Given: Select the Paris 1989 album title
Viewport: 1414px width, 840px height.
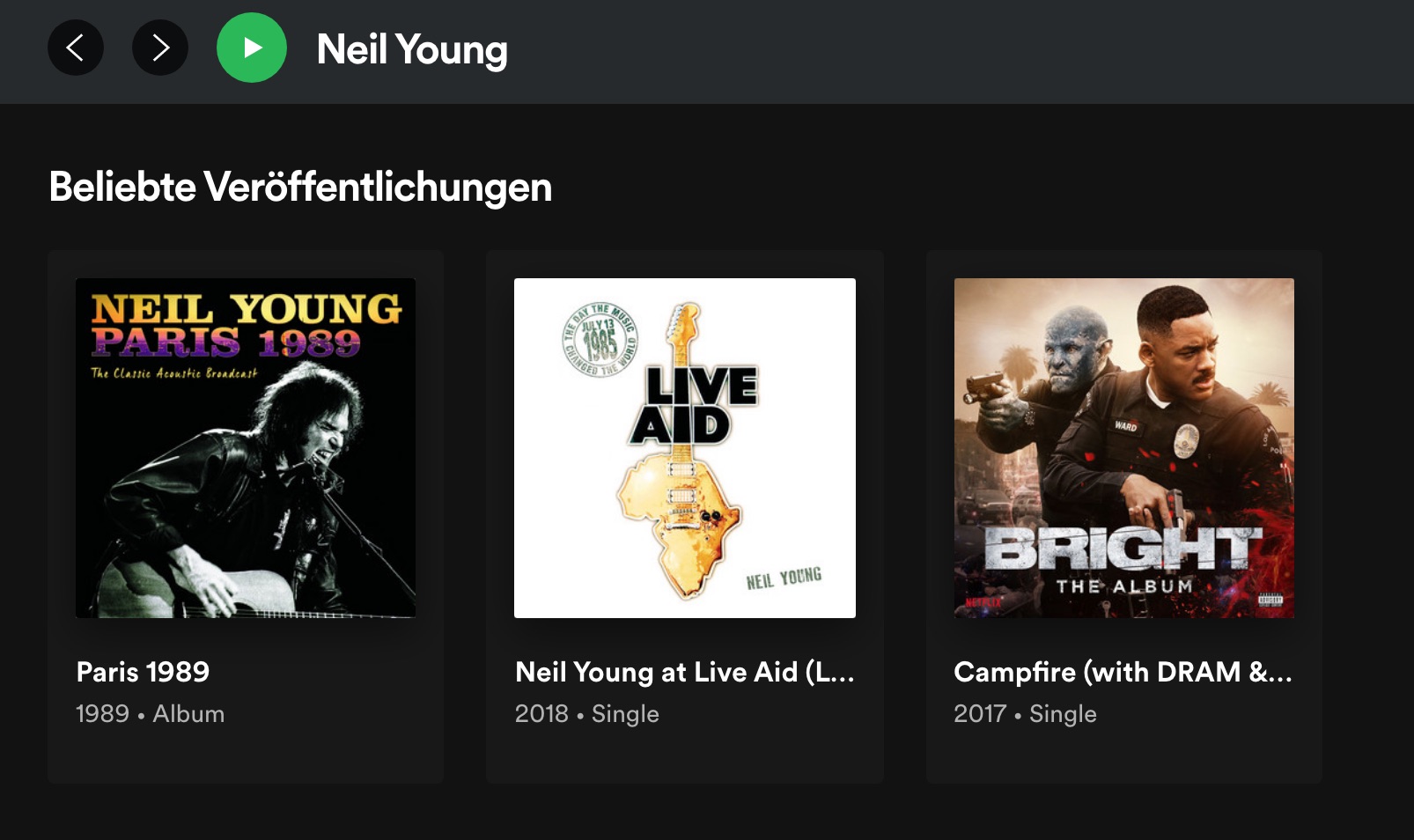Looking at the screenshot, I should coord(143,672).
